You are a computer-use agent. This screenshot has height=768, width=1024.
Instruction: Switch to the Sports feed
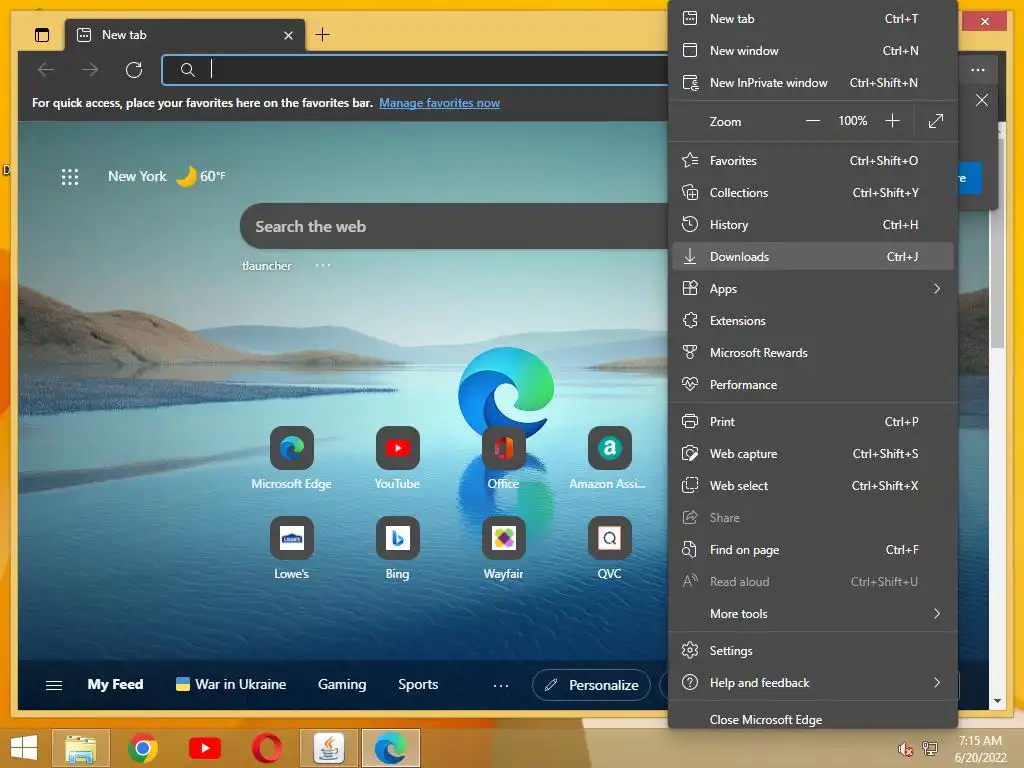418,684
